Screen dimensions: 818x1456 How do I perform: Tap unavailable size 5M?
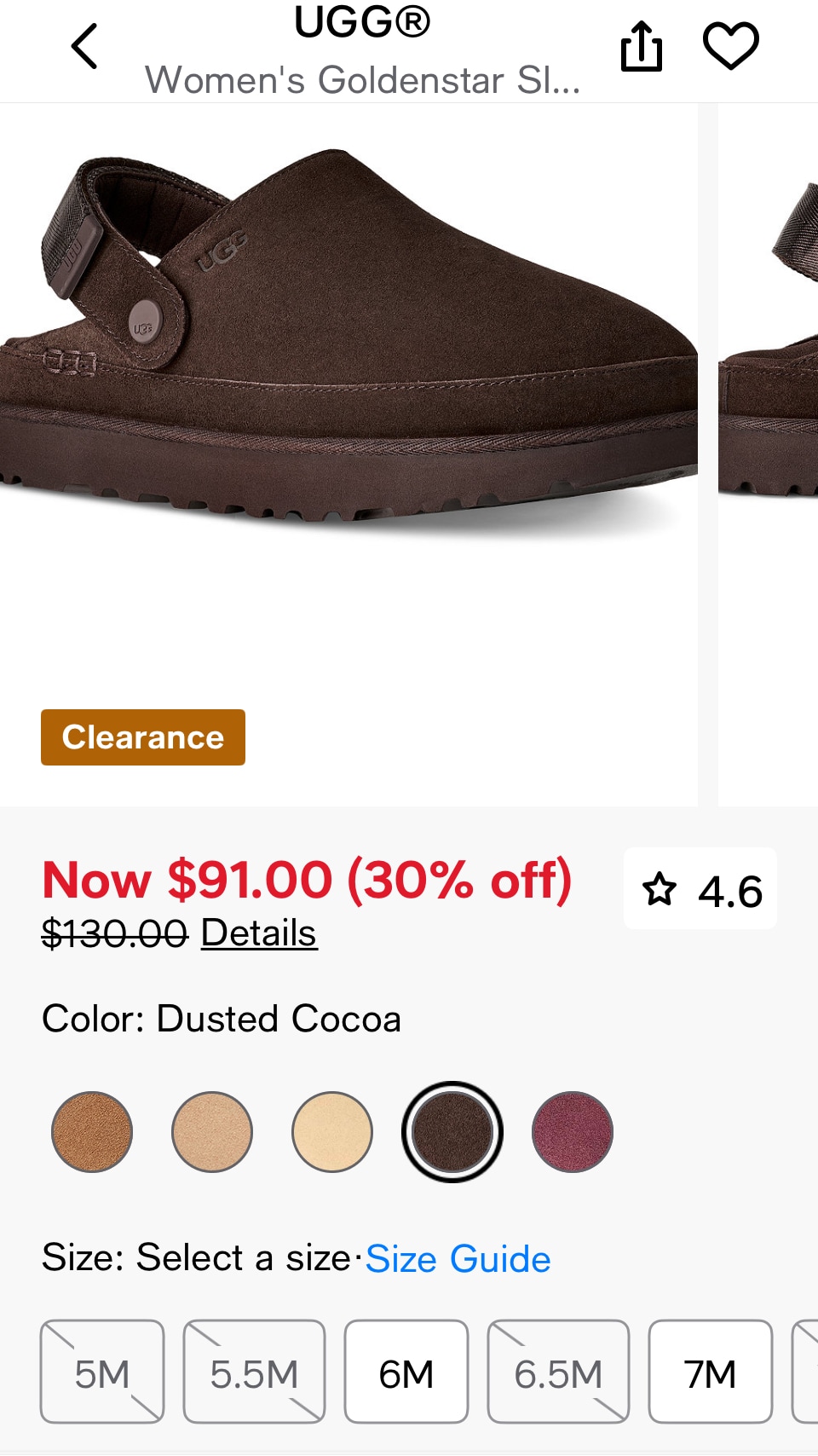tap(102, 1372)
